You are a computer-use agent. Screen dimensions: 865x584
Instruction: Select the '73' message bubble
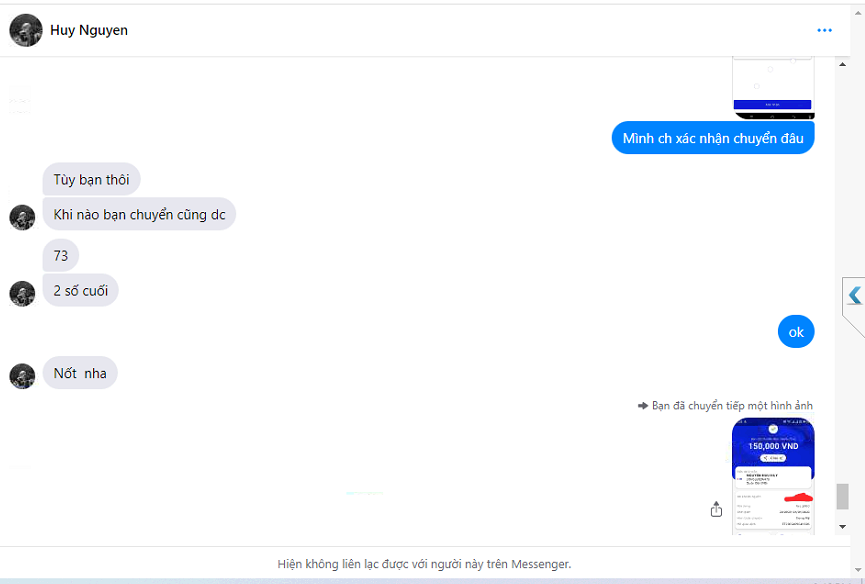click(61, 255)
